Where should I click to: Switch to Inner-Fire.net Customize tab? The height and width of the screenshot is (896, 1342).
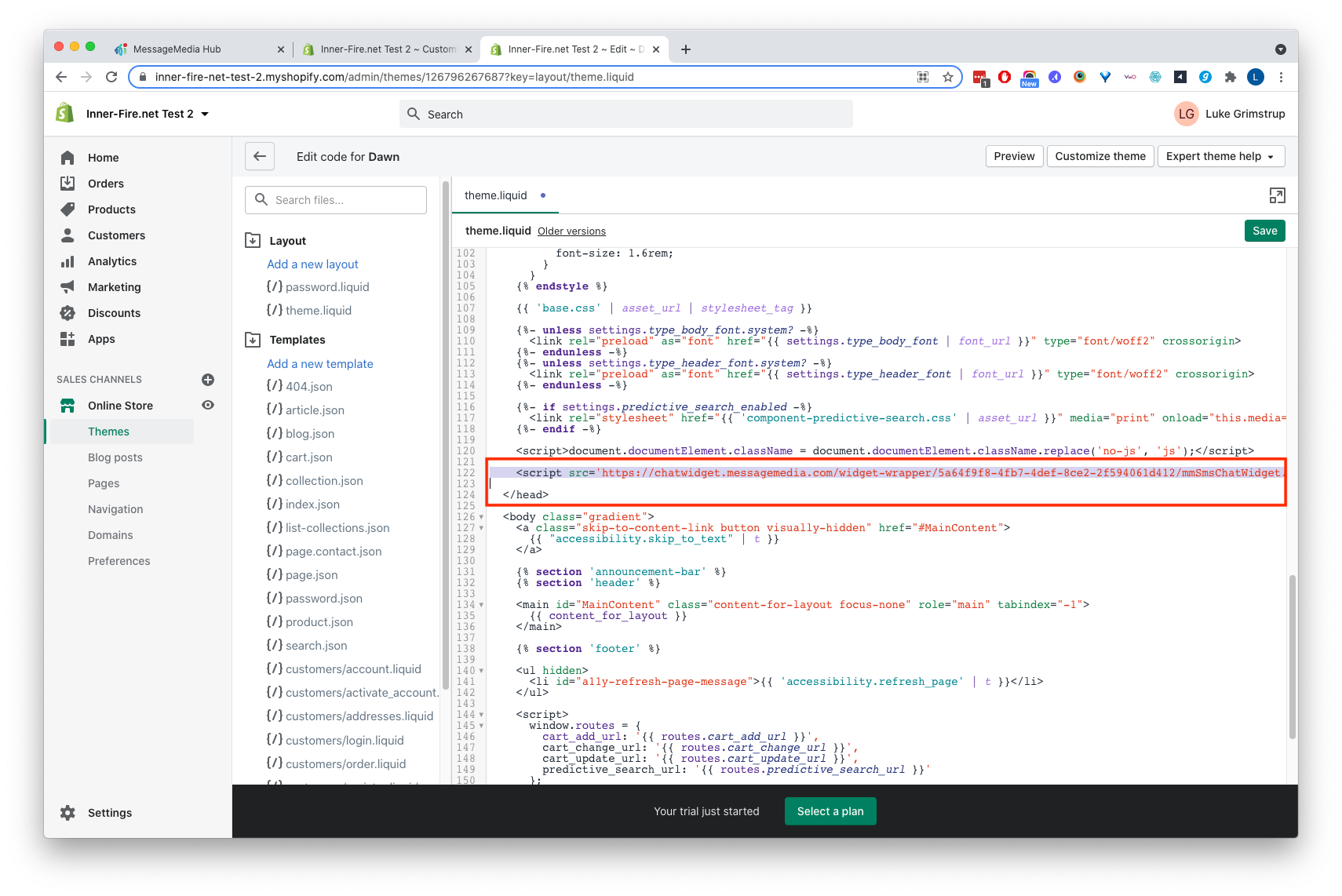coord(387,49)
